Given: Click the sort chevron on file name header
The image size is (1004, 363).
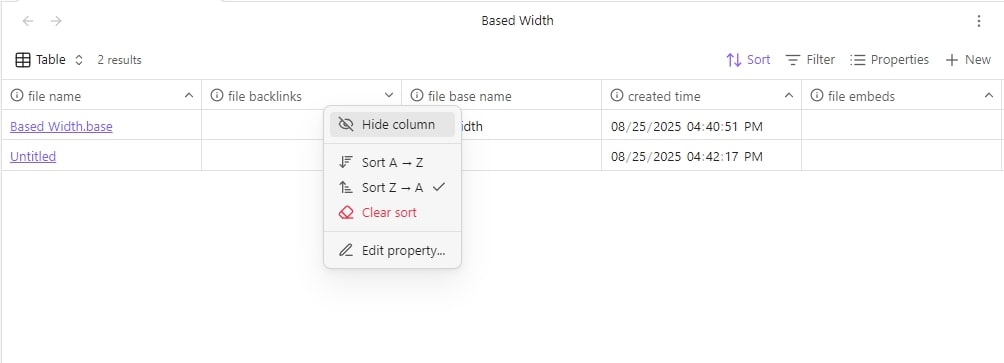Looking at the screenshot, I should [189, 95].
